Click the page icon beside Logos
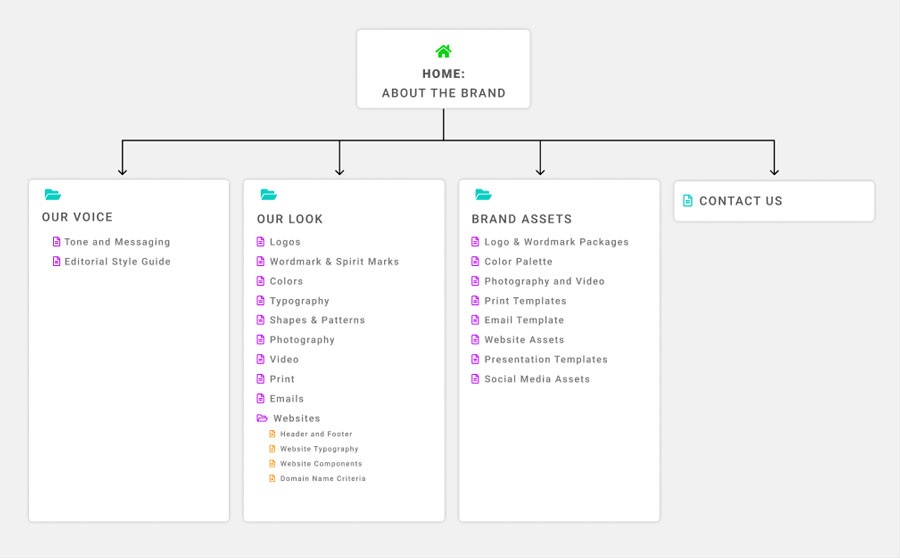Screen dimensions: 900x558 click(261, 242)
